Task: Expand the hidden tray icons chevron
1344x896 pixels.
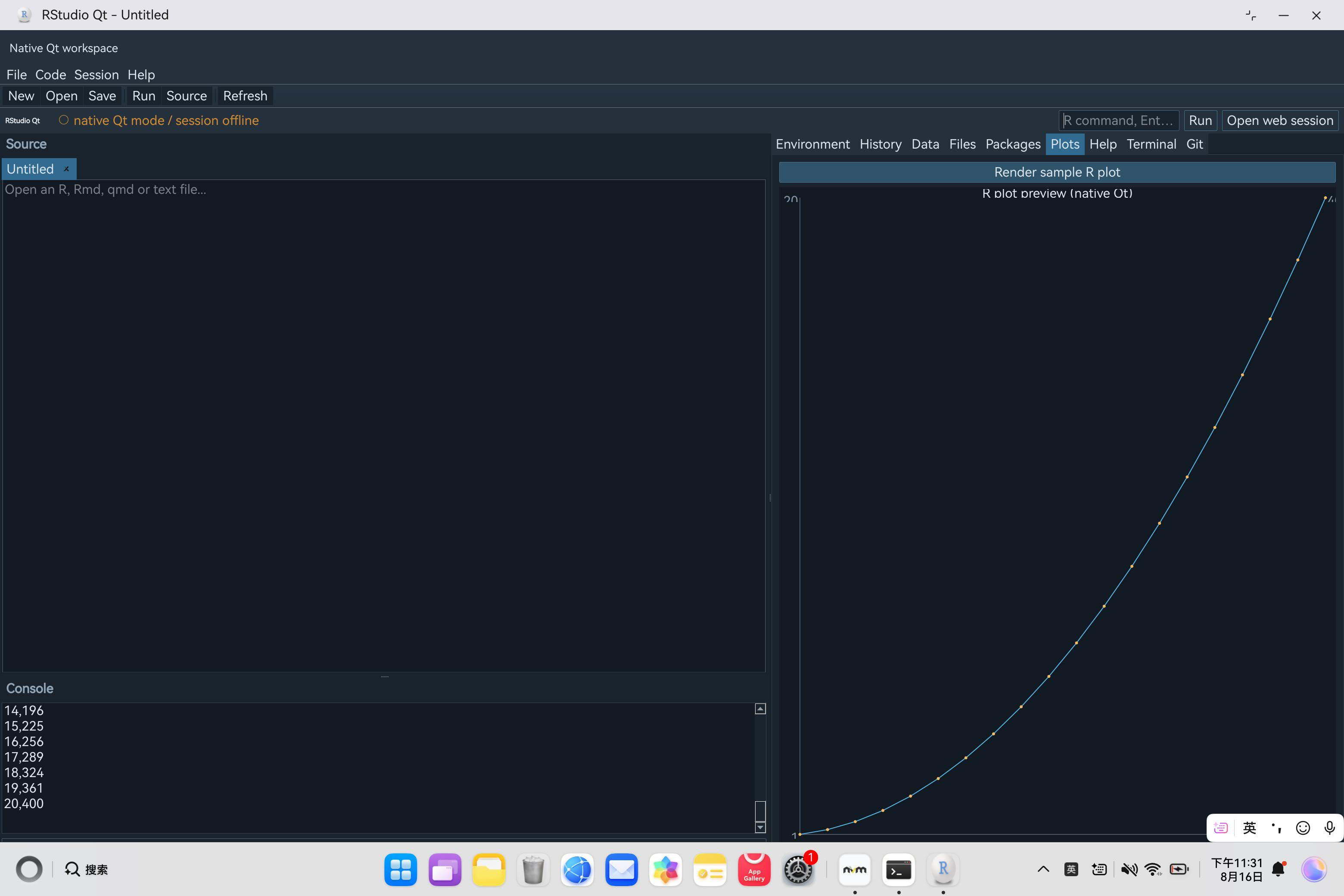Action: point(1043,869)
